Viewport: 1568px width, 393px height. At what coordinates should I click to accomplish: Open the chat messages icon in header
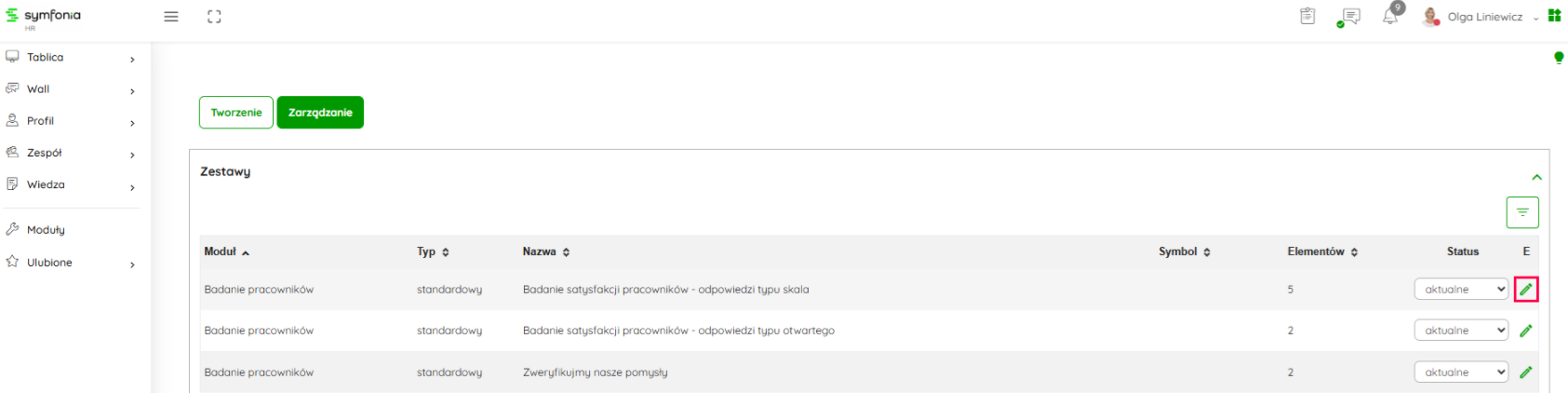point(1349,17)
